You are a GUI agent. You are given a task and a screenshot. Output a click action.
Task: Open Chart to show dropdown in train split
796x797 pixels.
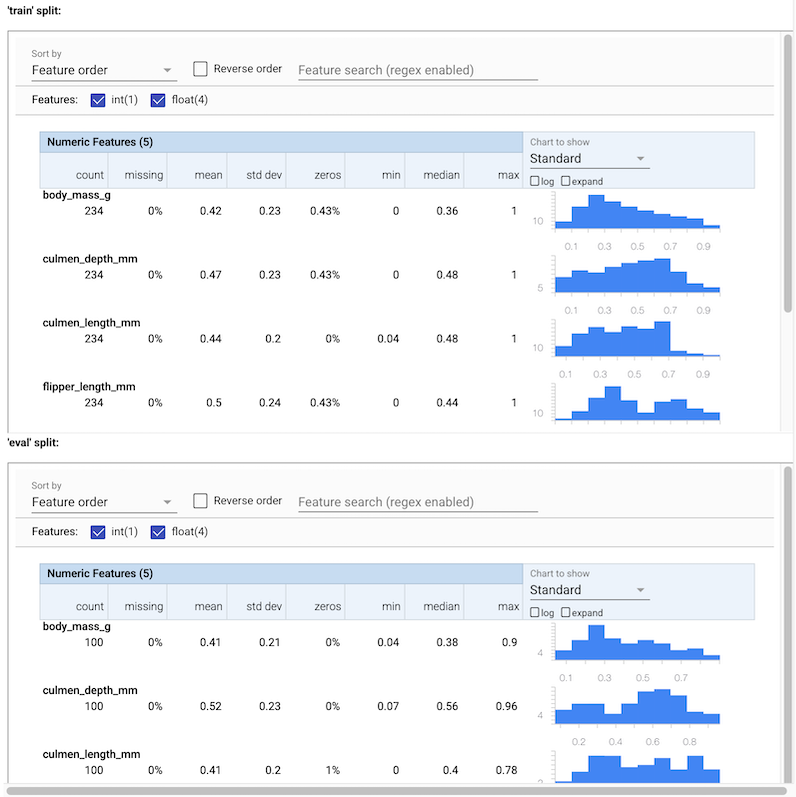coord(589,159)
